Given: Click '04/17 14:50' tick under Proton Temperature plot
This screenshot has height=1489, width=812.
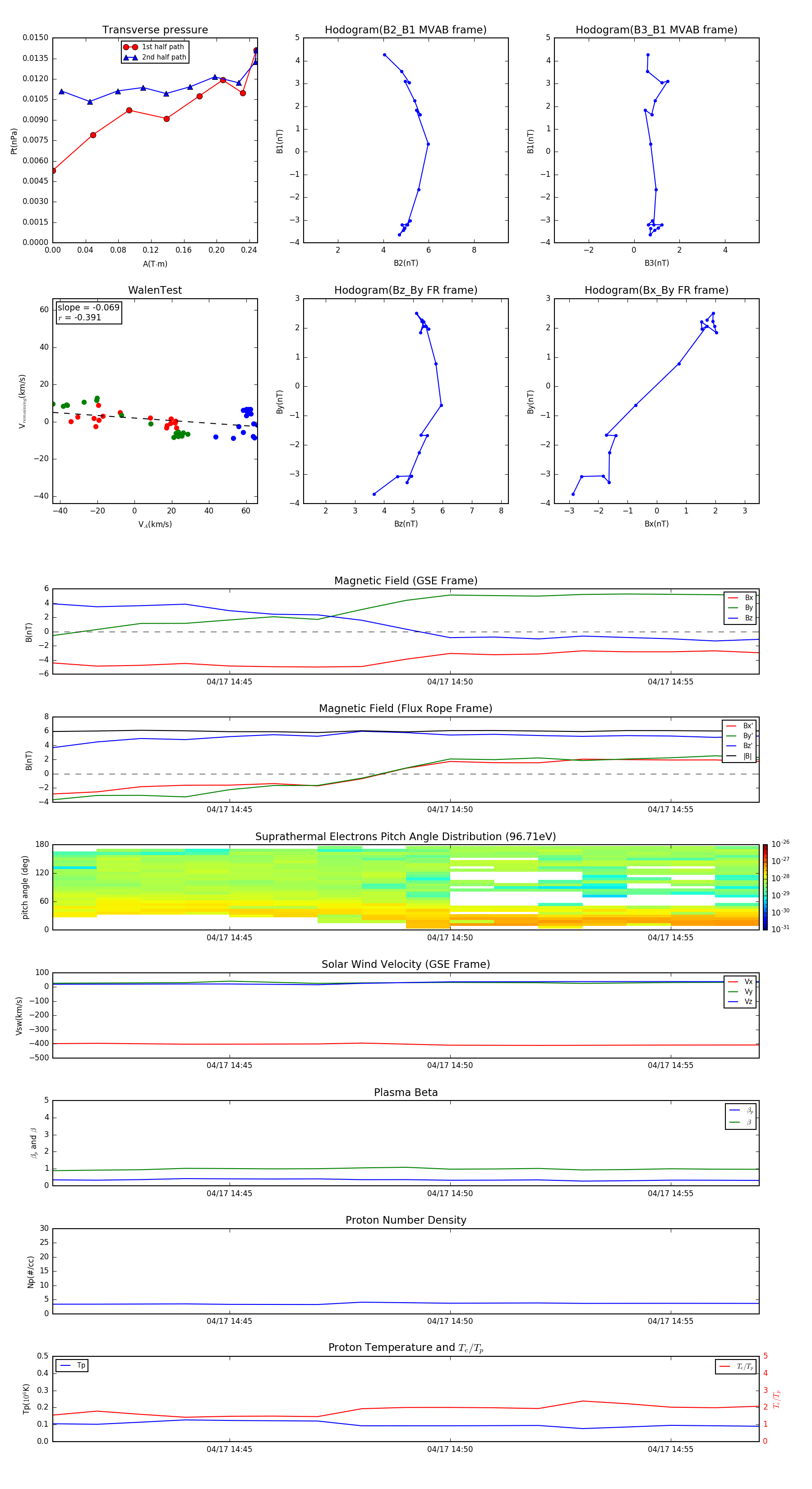Looking at the screenshot, I should click(450, 1449).
